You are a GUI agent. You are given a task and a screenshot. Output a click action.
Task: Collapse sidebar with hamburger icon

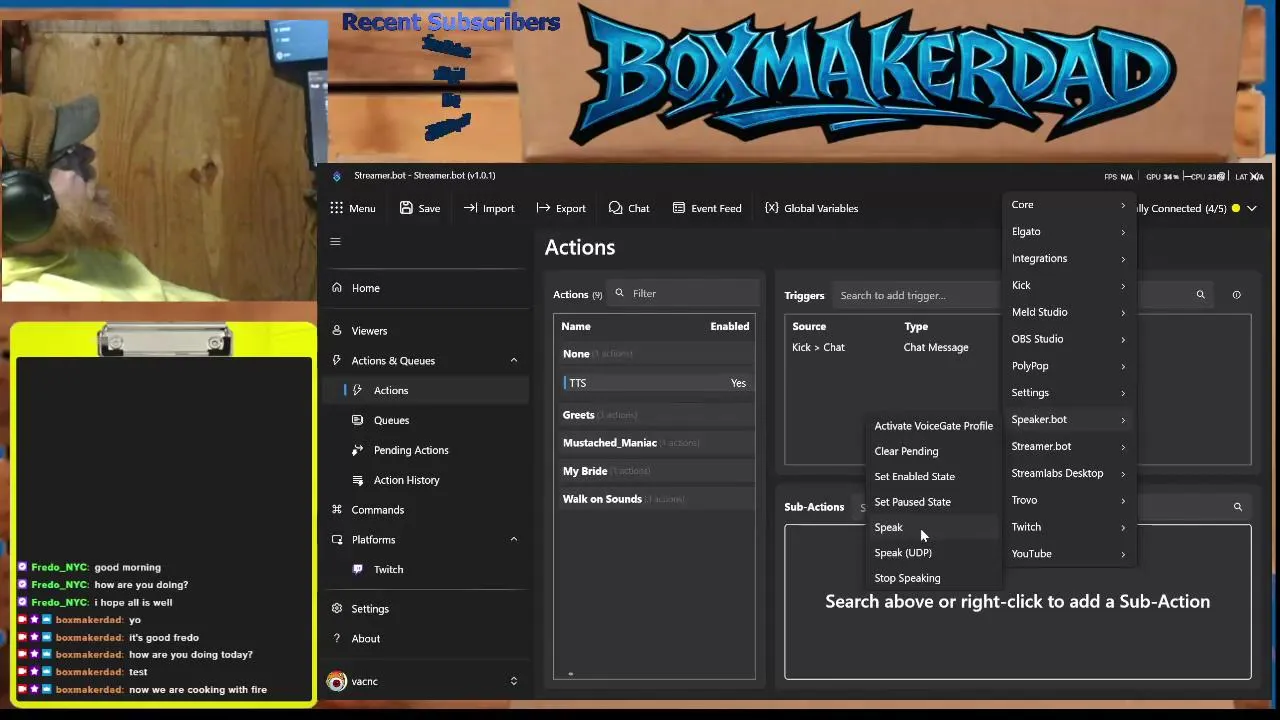tap(336, 241)
